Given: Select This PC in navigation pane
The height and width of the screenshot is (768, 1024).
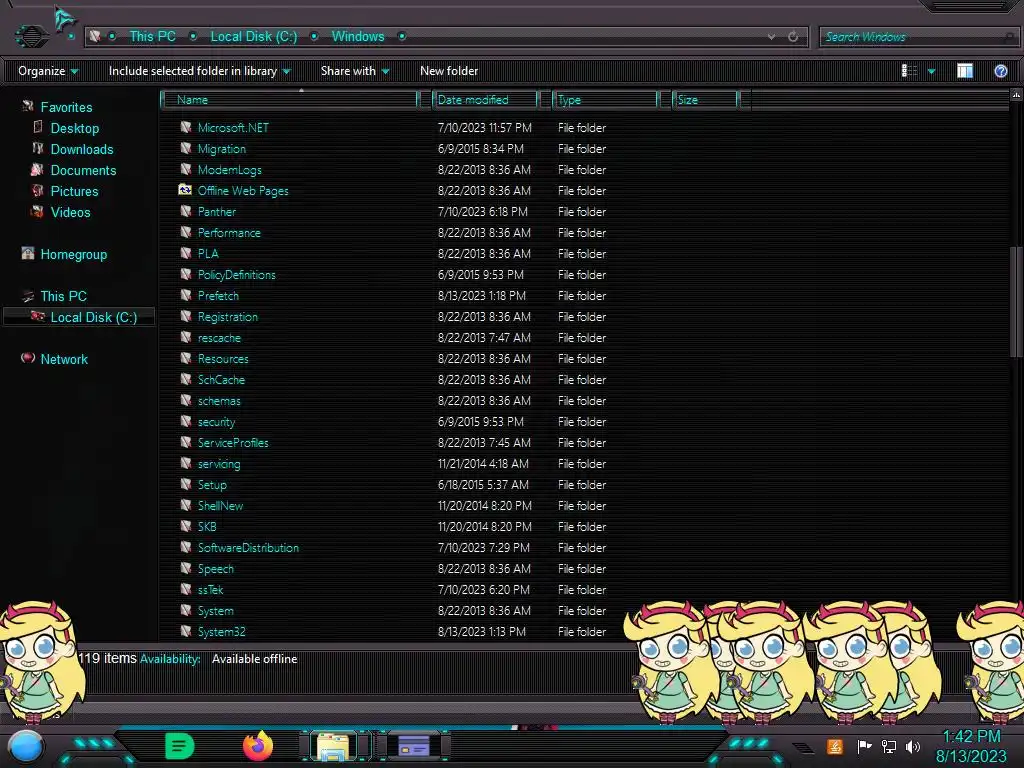Looking at the screenshot, I should tap(63, 296).
